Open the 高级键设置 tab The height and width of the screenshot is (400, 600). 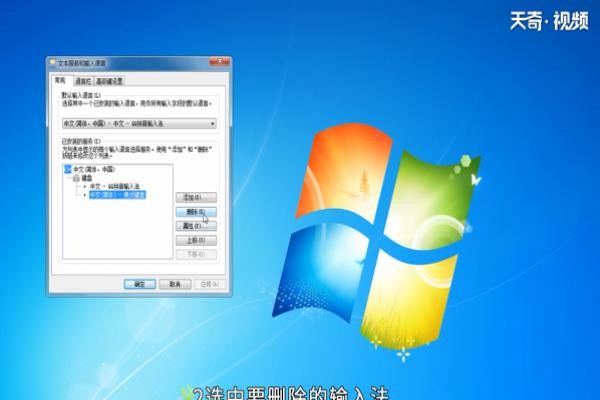click(x=109, y=81)
